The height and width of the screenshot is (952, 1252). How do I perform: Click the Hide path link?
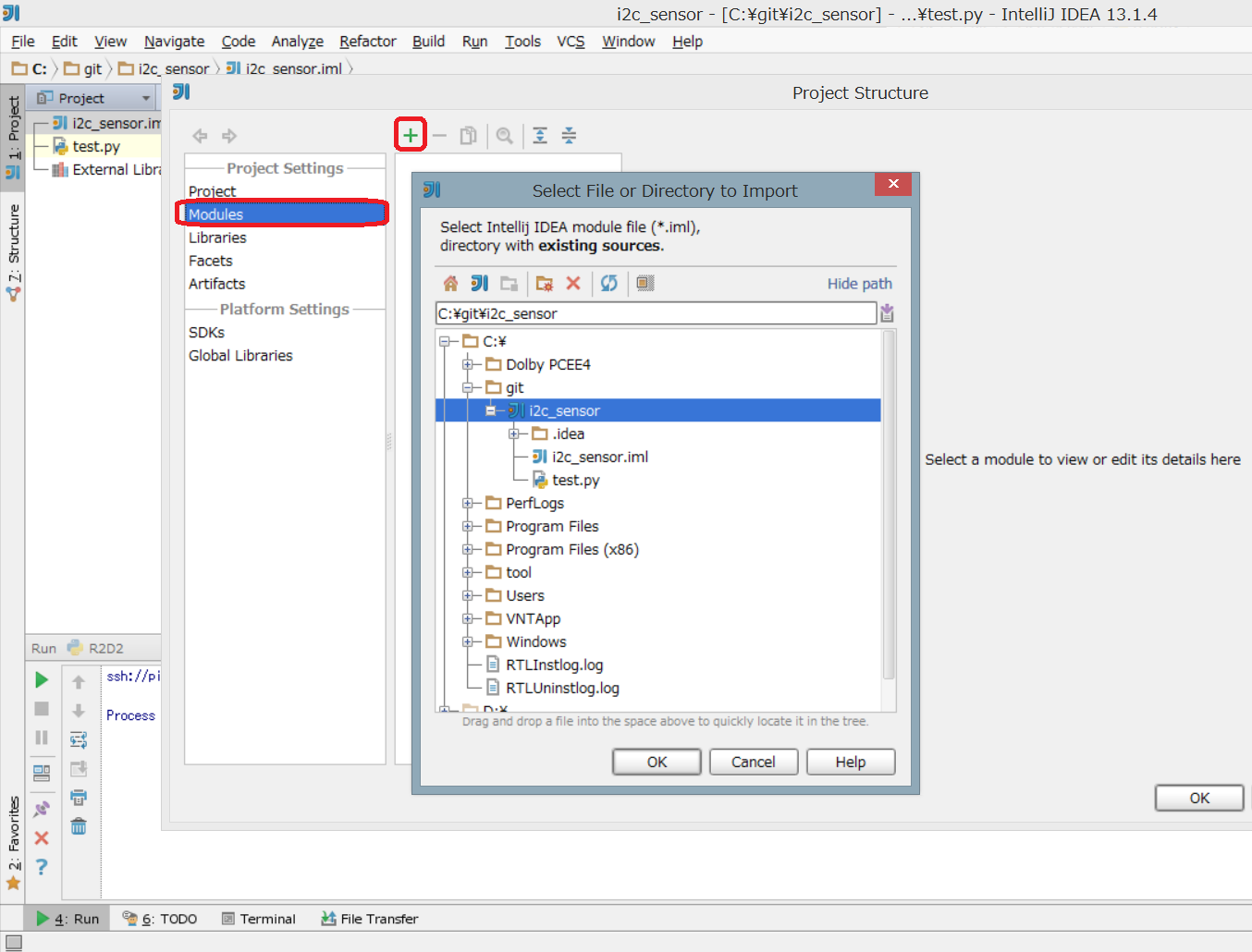tap(860, 284)
